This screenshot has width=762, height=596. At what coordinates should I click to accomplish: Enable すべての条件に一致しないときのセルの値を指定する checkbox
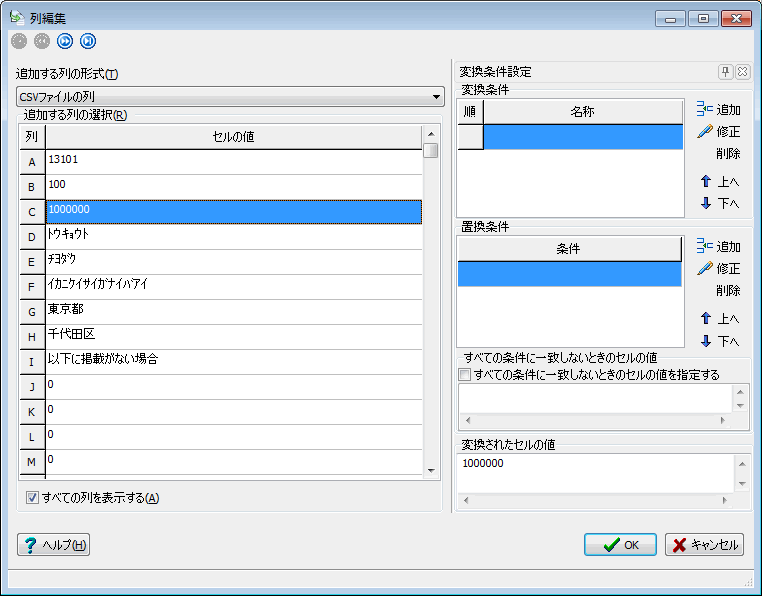click(x=464, y=375)
